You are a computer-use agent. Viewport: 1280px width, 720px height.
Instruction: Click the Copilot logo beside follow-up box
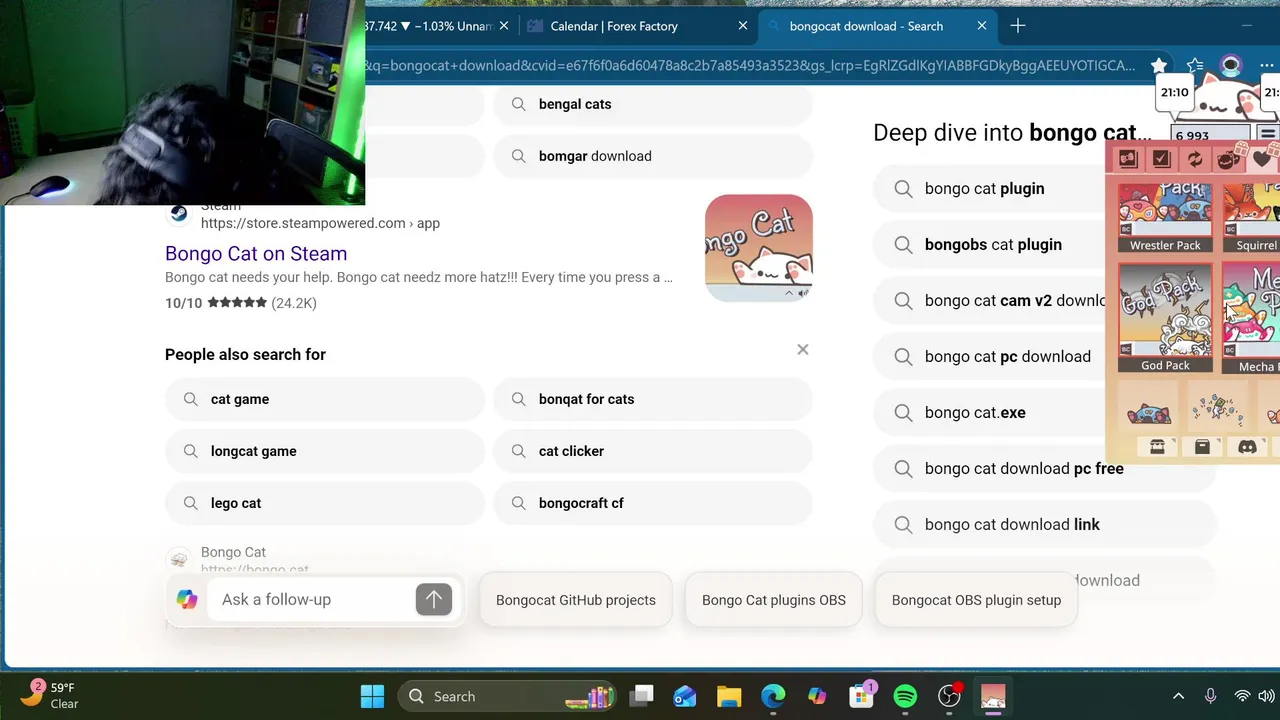[x=187, y=599]
